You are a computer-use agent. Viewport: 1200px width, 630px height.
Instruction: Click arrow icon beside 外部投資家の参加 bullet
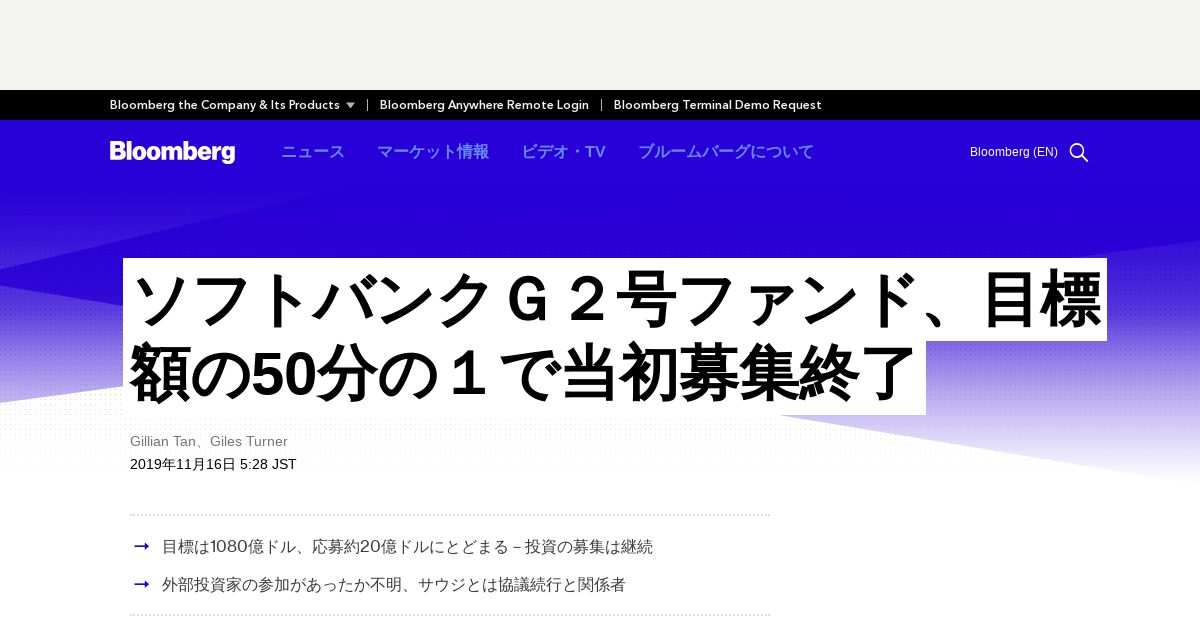pos(142,584)
